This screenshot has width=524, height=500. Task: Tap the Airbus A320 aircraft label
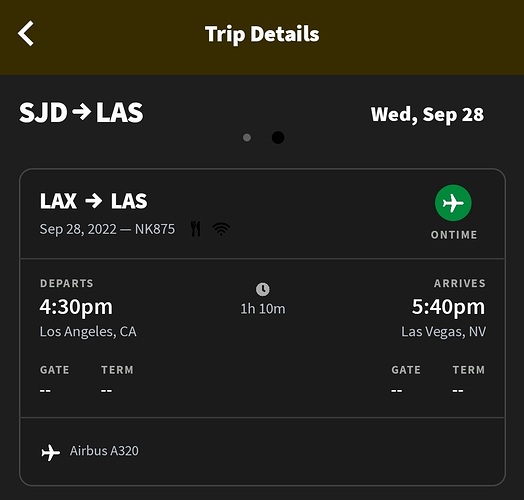[x=104, y=451]
